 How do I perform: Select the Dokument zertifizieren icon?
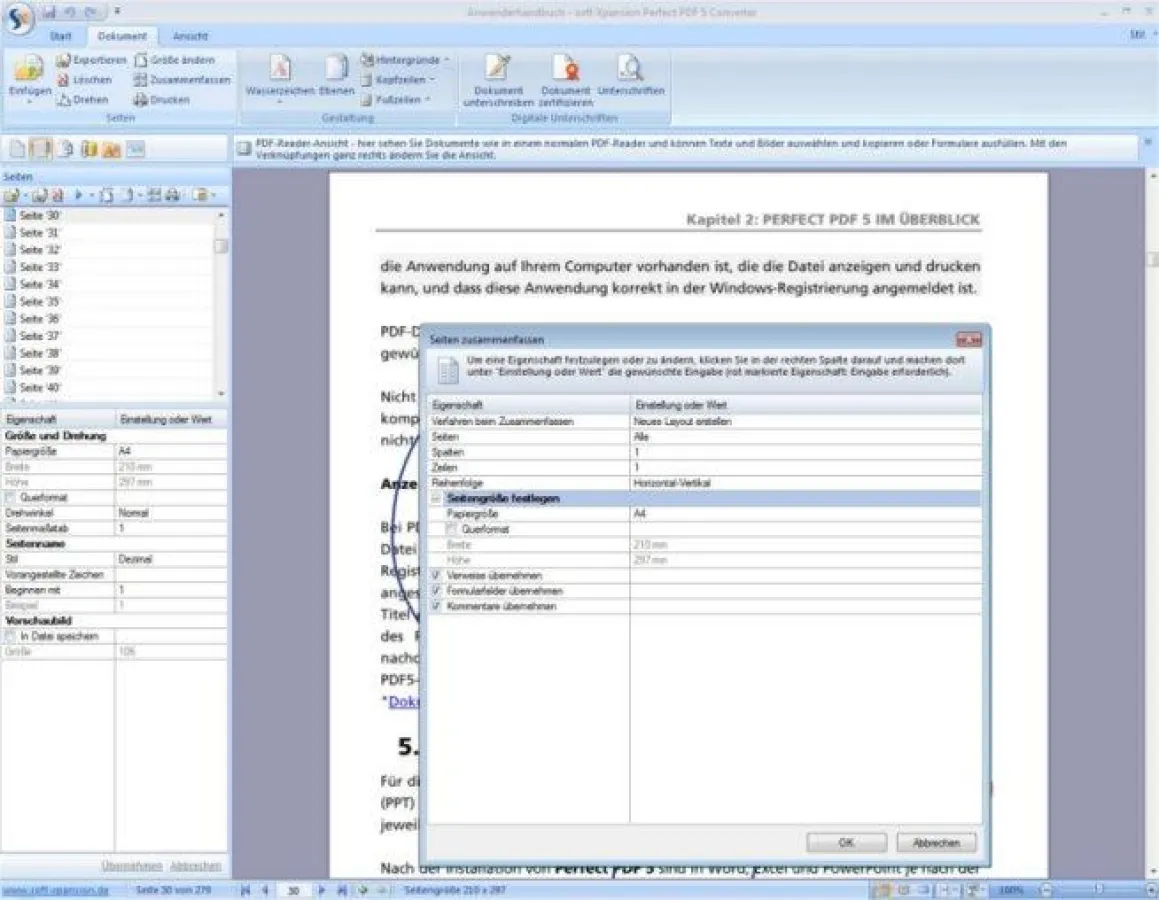566,69
